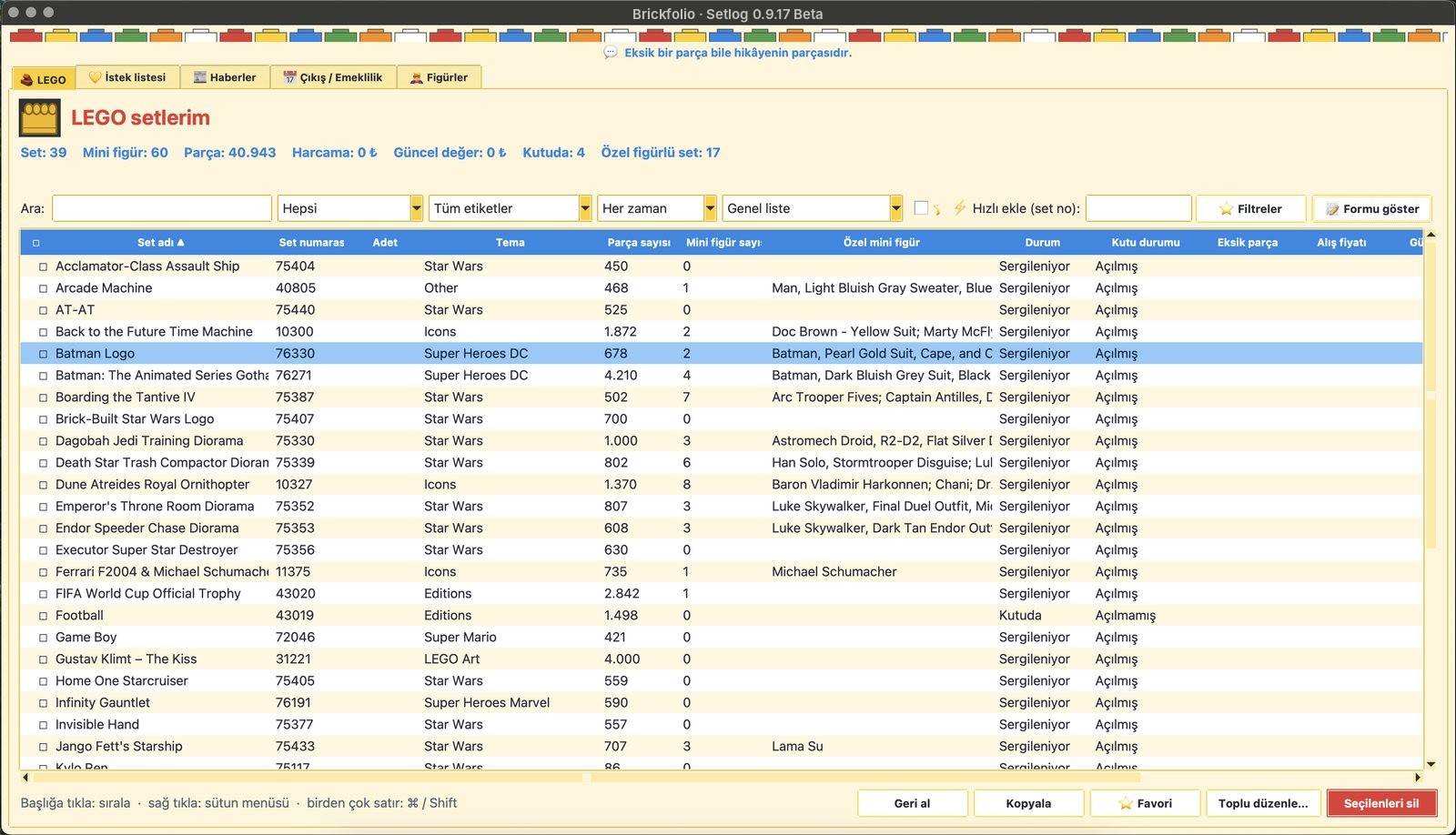Check the Arcade Machine row checkbox
This screenshot has width=1456, height=835.
pyautogui.click(x=43, y=288)
